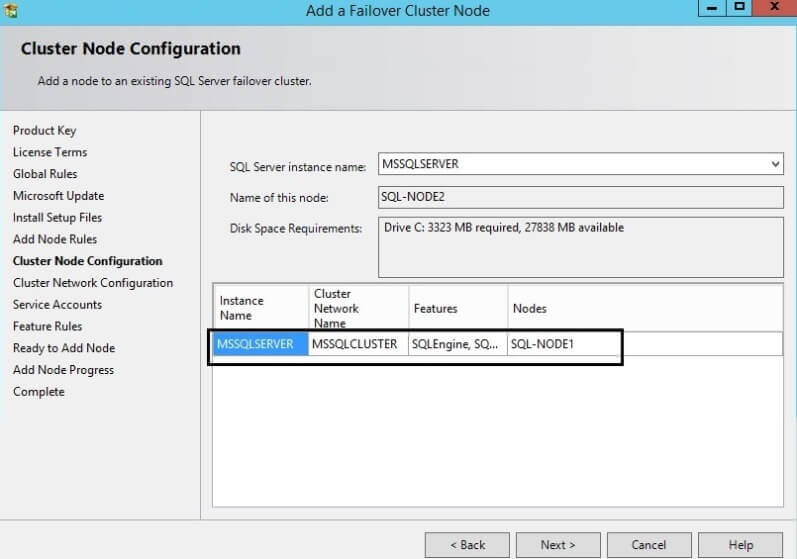
Task: Select the License Terms step
Action: coord(50,152)
